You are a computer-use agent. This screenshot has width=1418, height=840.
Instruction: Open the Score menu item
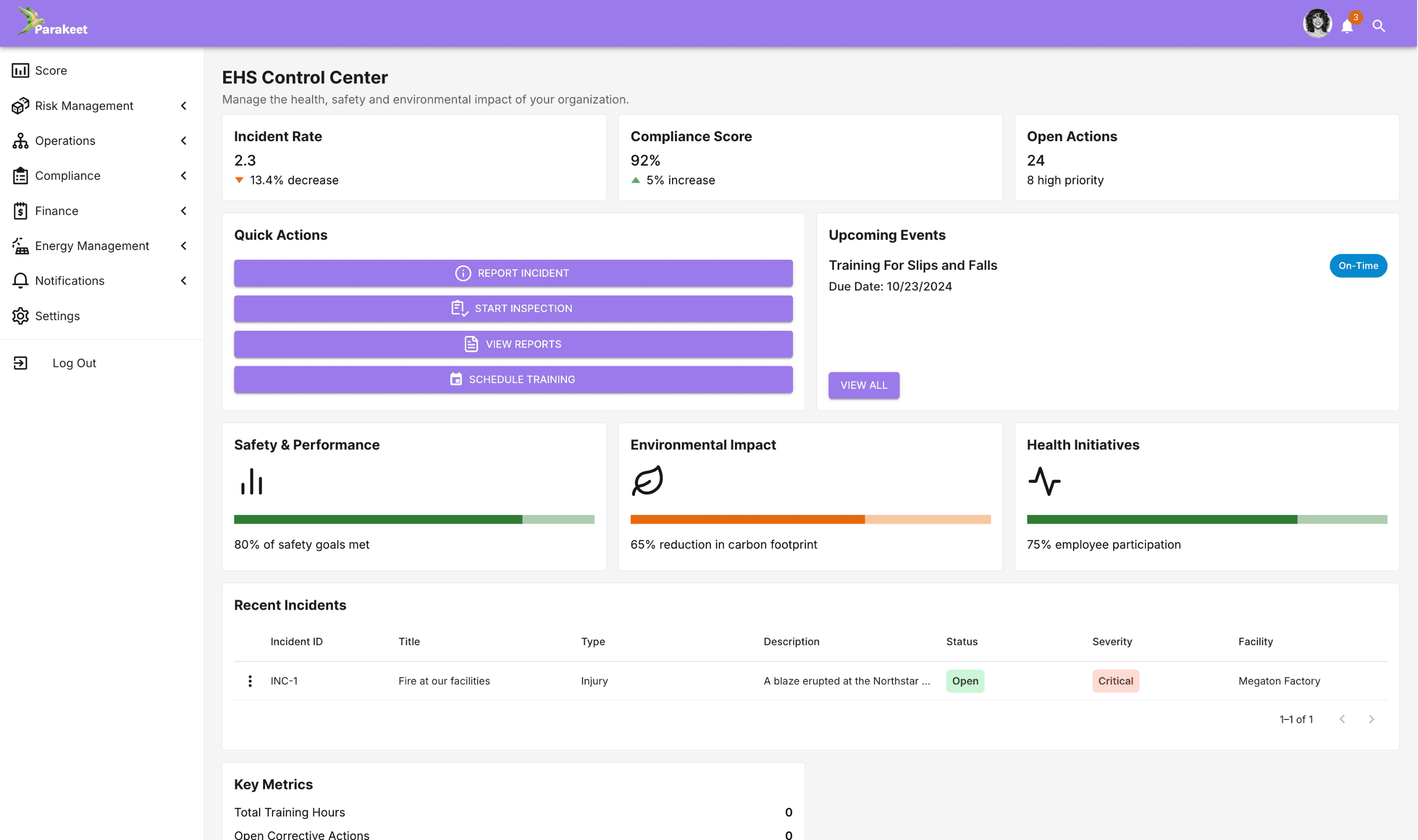tap(102, 70)
